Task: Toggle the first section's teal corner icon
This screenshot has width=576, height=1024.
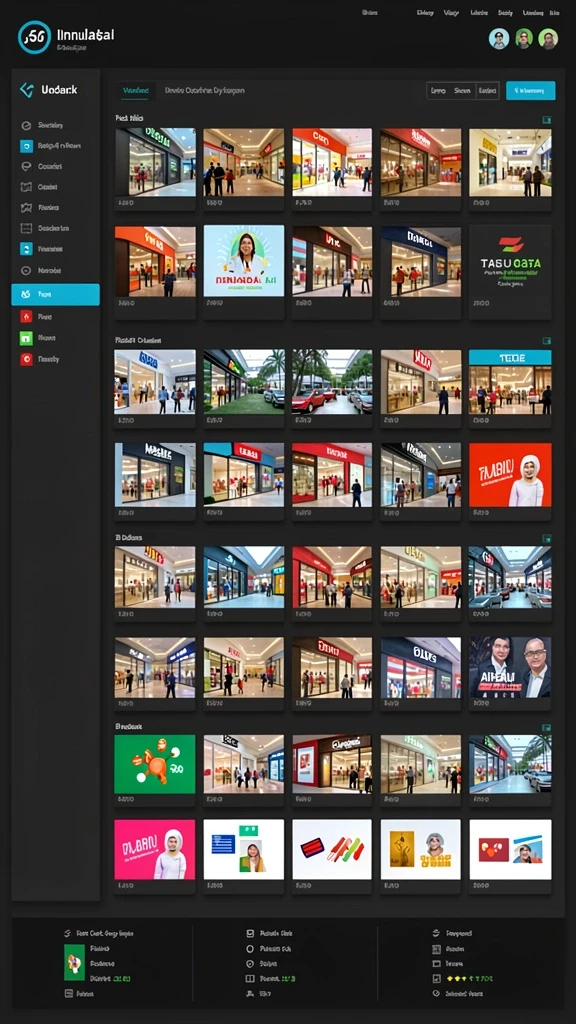Action: coord(547,120)
